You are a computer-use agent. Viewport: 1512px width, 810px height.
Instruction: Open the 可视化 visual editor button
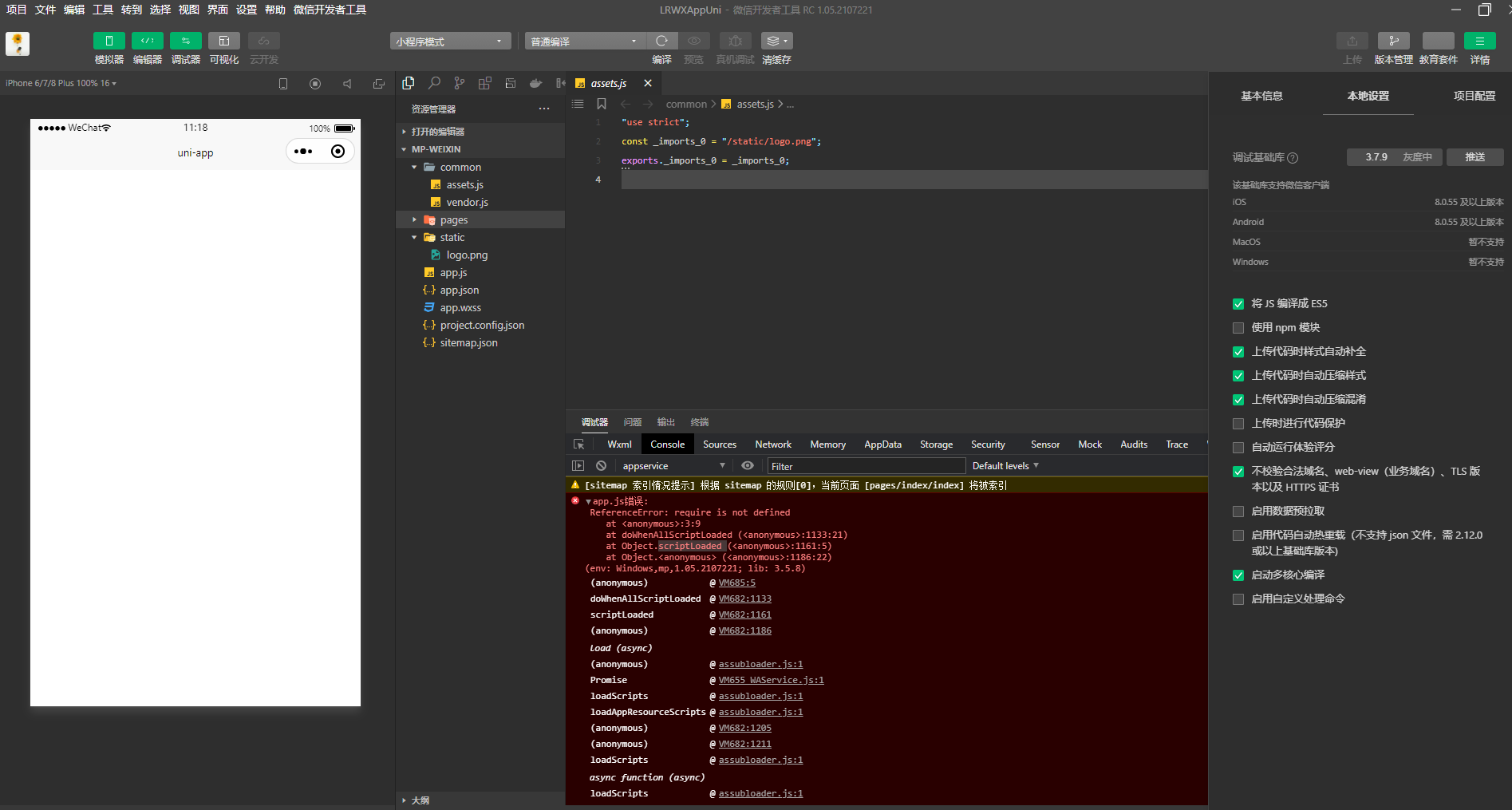tap(224, 41)
